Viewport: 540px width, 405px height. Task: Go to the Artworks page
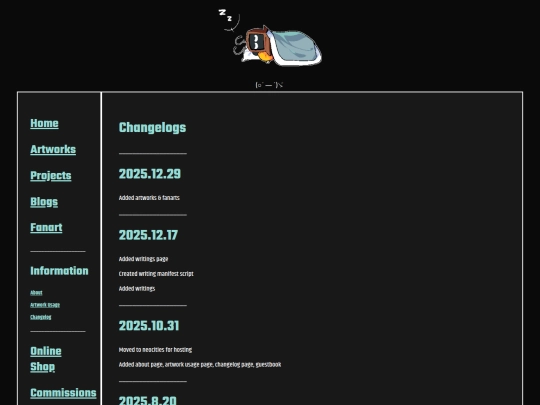(53, 149)
